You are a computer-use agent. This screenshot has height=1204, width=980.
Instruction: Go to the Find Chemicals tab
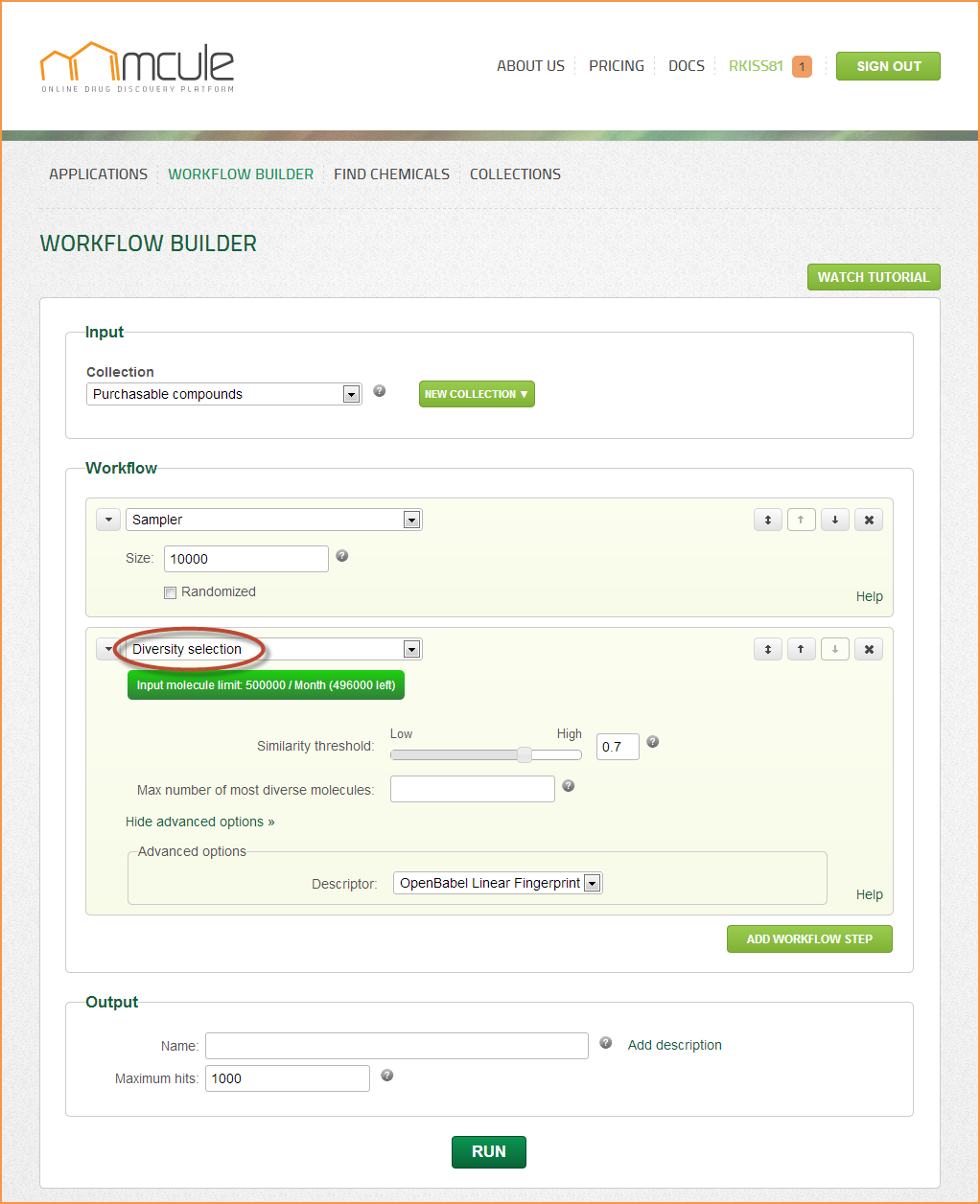click(x=391, y=174)
